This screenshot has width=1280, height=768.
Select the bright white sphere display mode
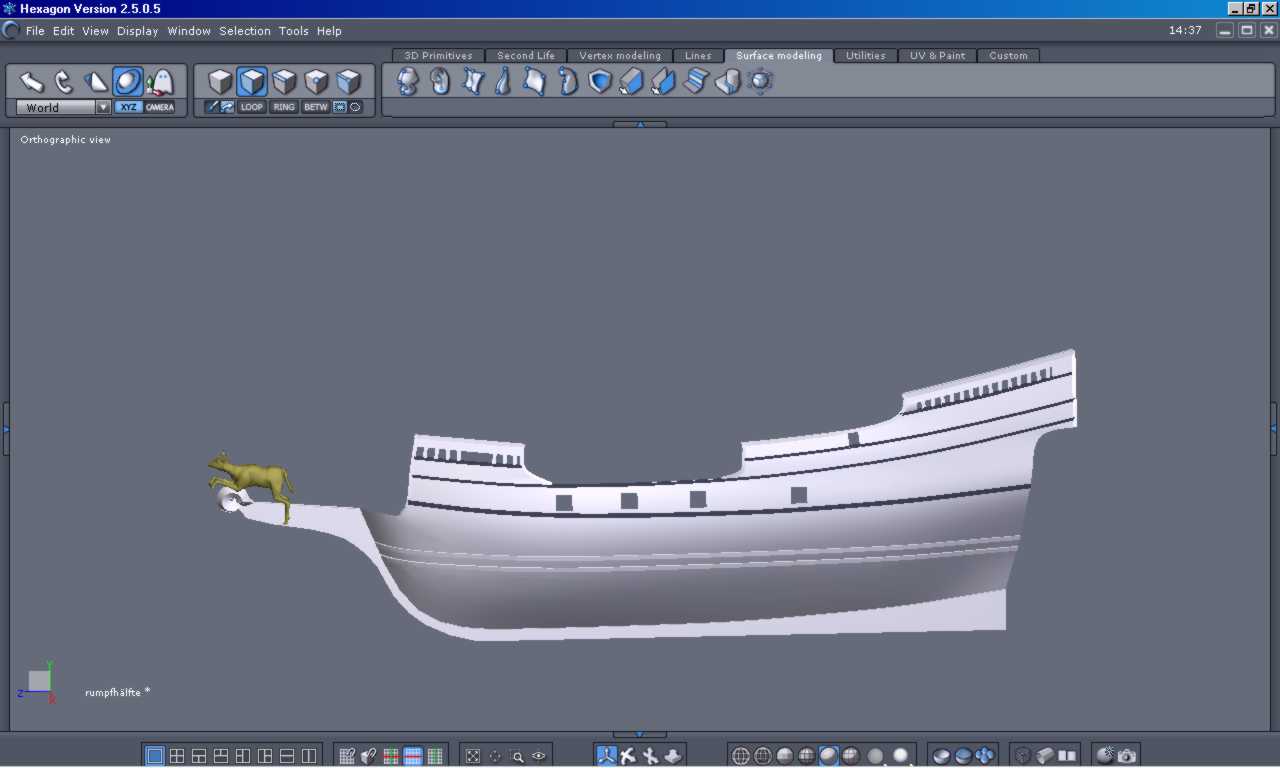tap(901, 756)
